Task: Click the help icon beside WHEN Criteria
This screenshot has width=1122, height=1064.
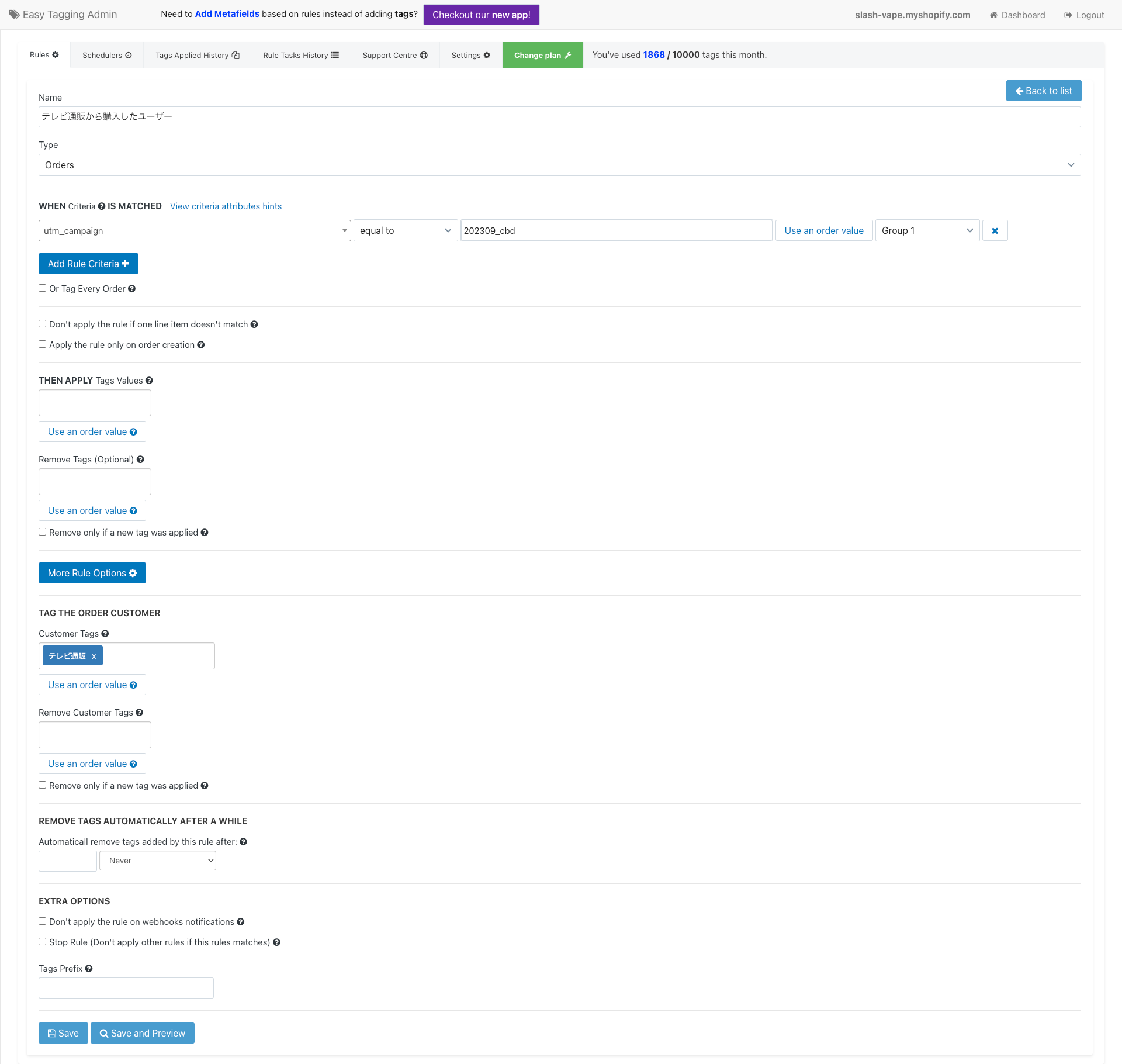Action: pos(102,206)
